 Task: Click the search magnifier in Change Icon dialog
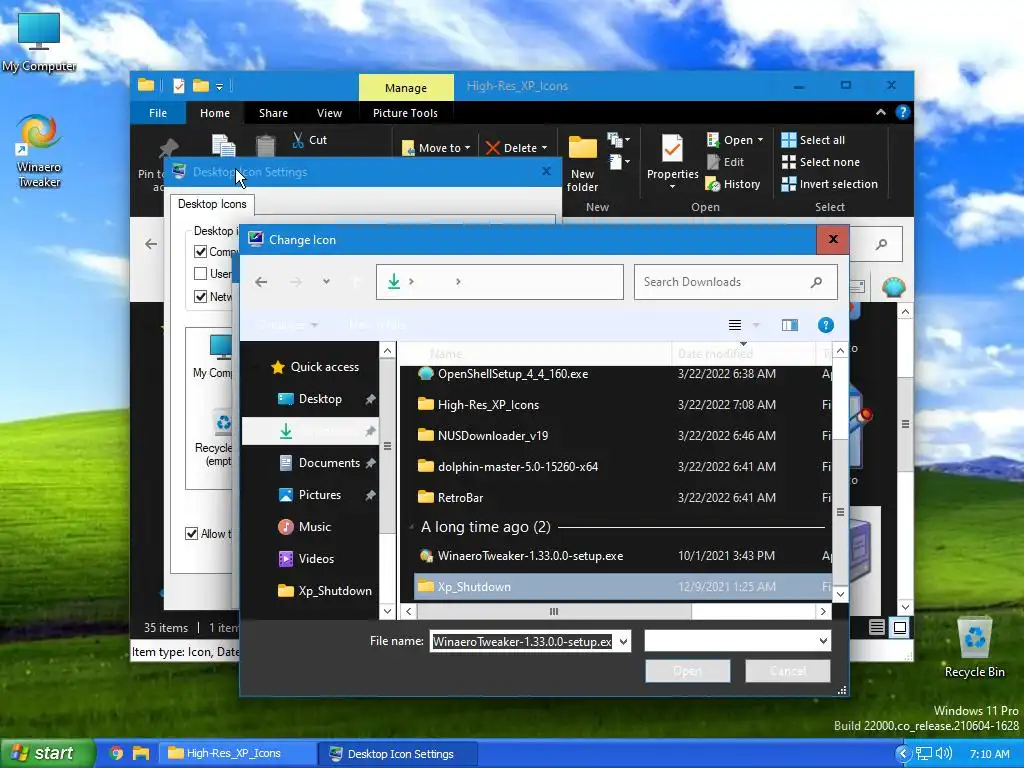816,282
